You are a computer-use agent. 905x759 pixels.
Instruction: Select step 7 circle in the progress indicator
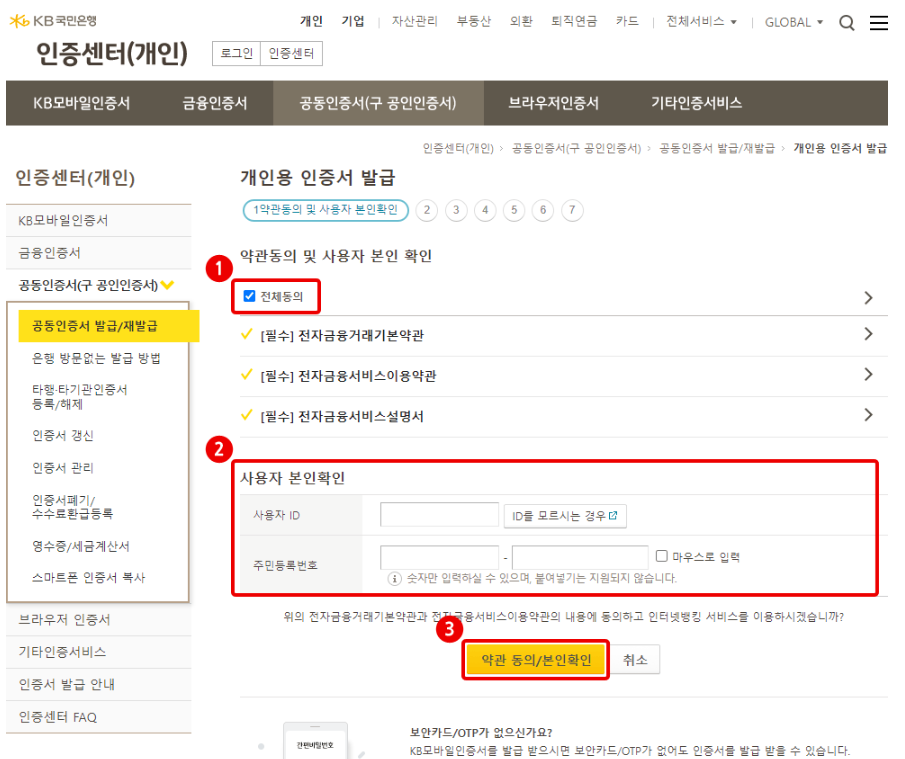pyautogui.click(x=572, y=210)
